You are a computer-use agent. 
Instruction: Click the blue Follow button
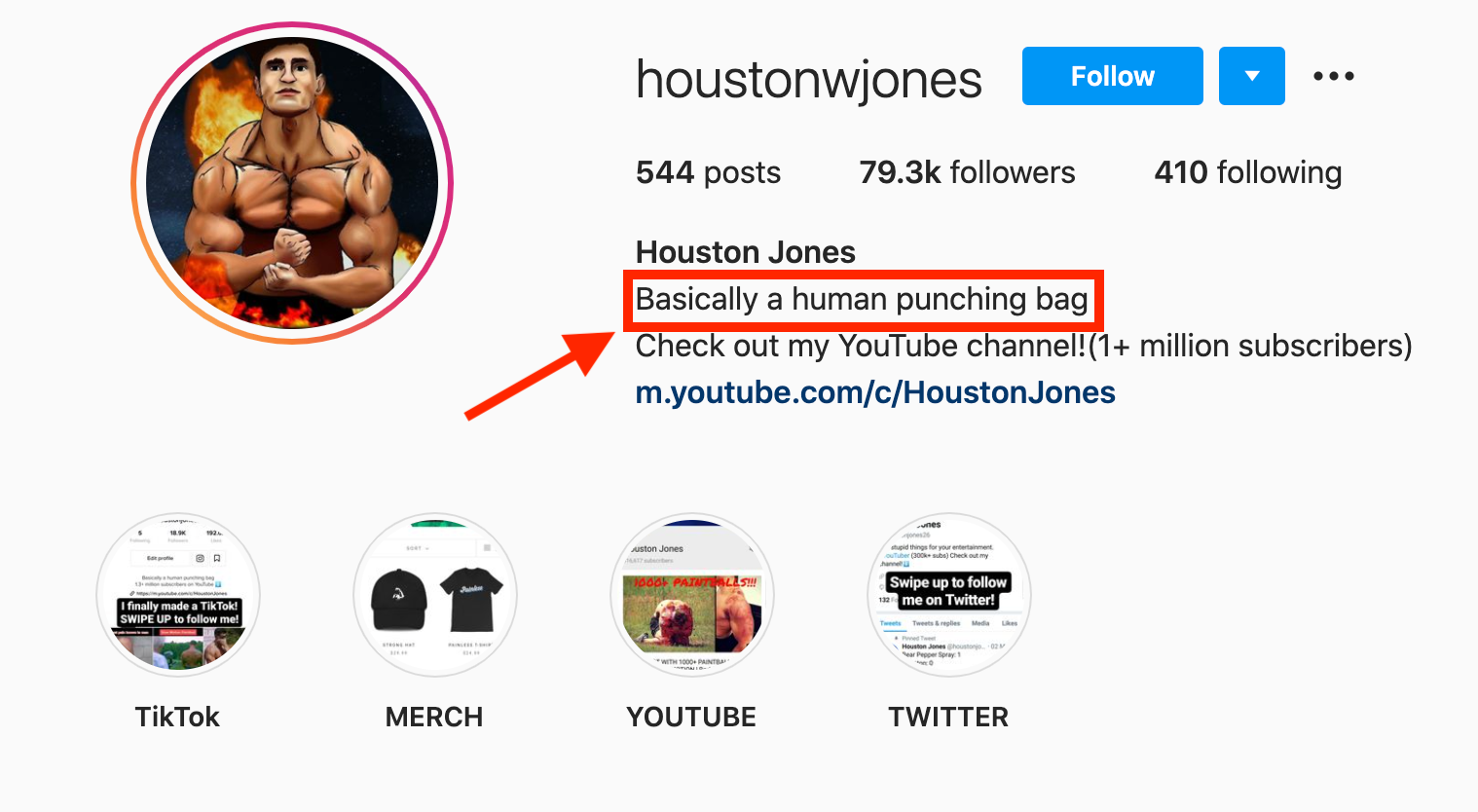1112,76
